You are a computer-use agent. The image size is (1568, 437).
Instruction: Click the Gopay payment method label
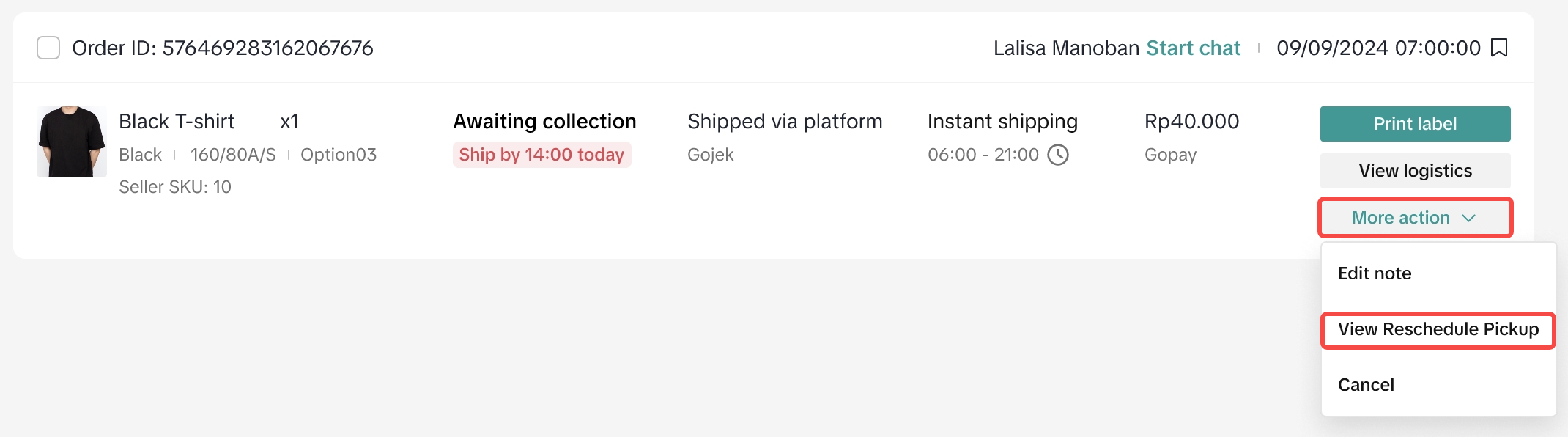point(1169,155)
